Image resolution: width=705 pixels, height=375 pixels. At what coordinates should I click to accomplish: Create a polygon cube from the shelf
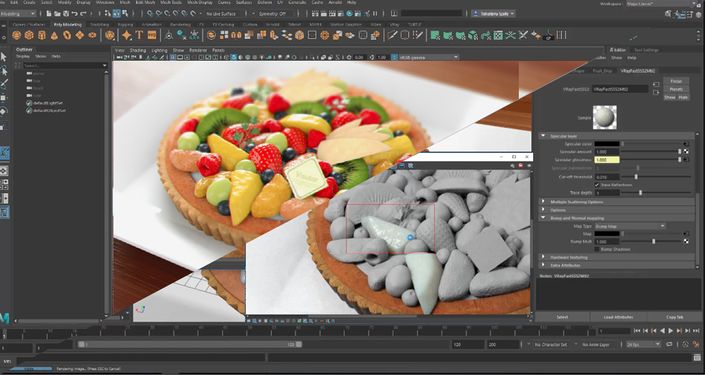tap(29, 35)
